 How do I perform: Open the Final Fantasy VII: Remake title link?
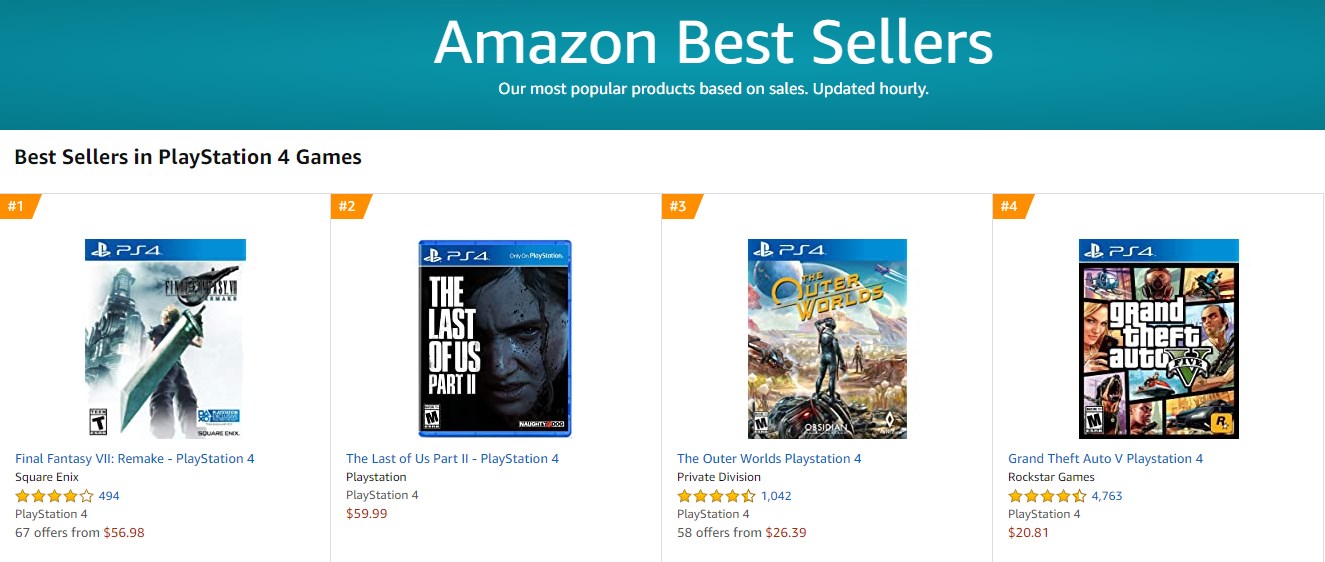[135, 459]
